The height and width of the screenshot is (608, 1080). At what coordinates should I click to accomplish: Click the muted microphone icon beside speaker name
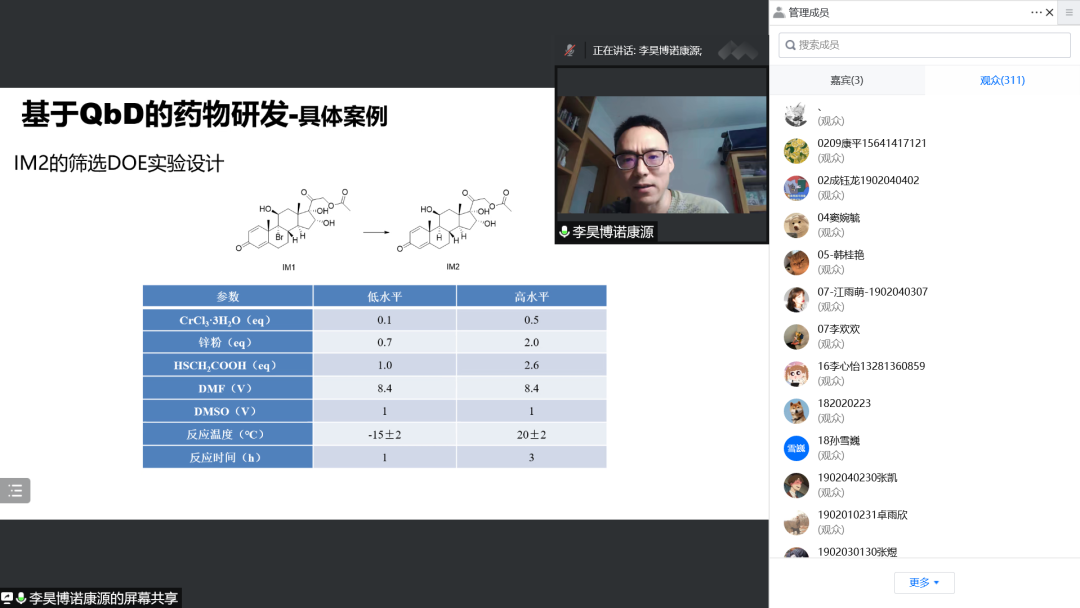point(569,50)
